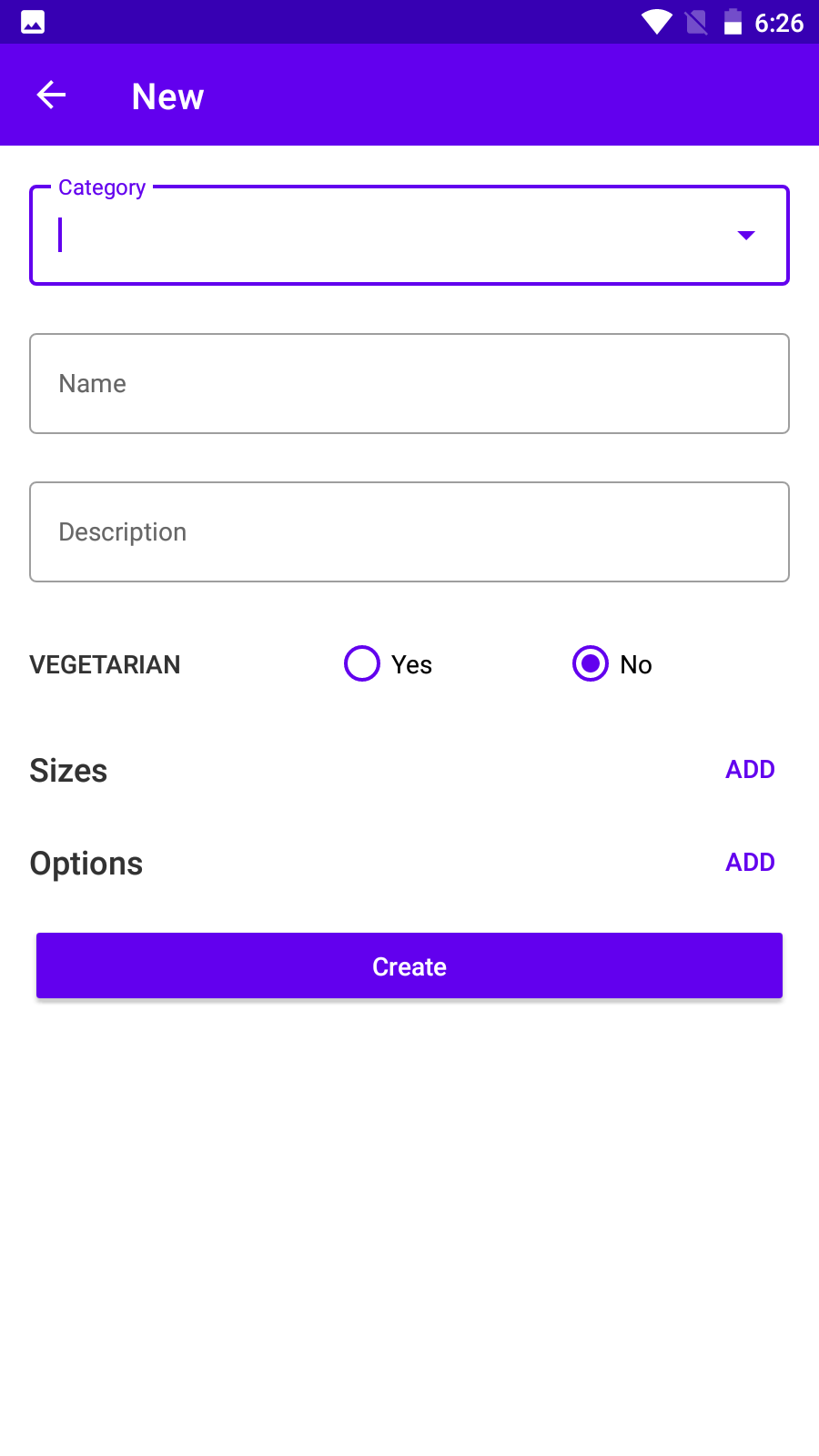
Task: Tap the Options section heading
Action: click(x=86, y=864)
